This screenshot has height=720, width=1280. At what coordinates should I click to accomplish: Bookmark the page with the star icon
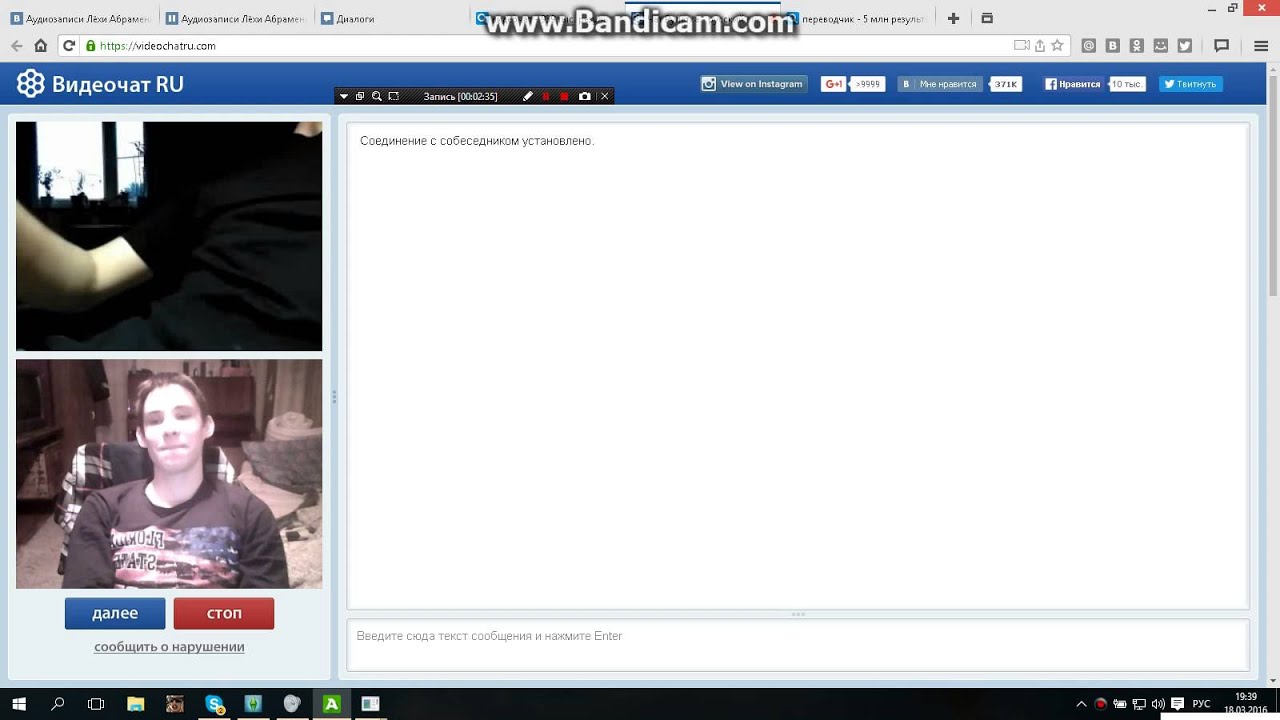(1057, 46)
